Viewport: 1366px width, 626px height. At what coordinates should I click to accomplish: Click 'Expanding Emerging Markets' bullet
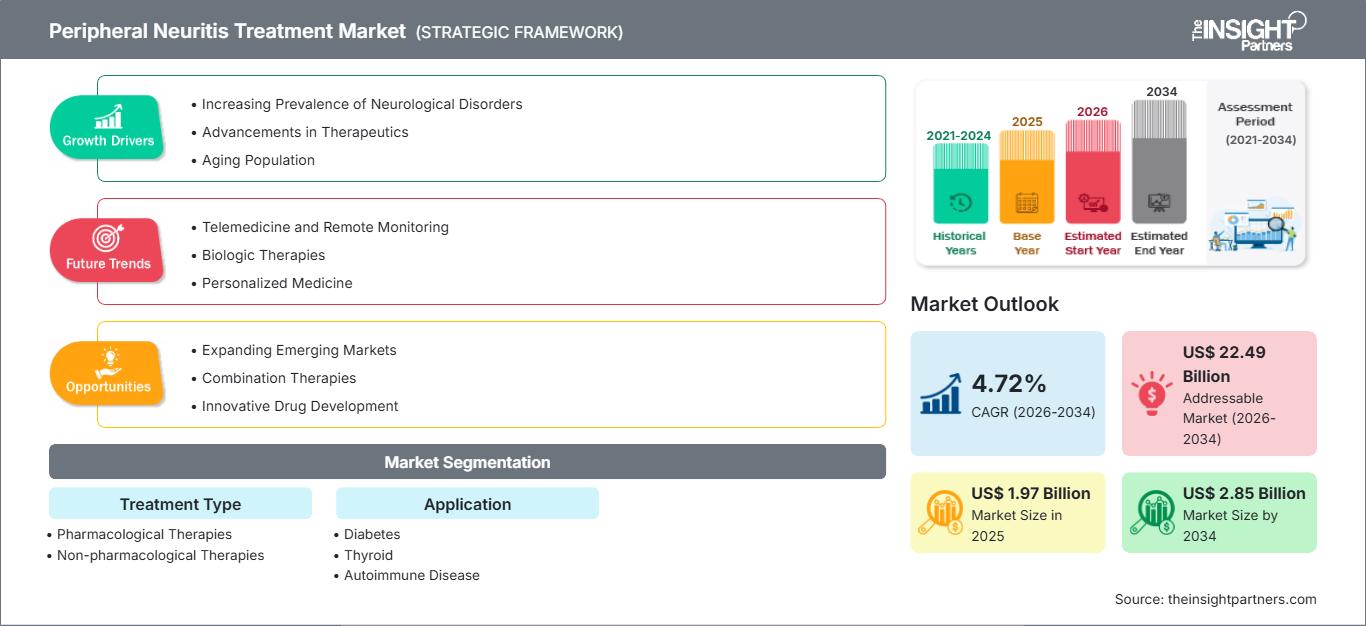299,350
